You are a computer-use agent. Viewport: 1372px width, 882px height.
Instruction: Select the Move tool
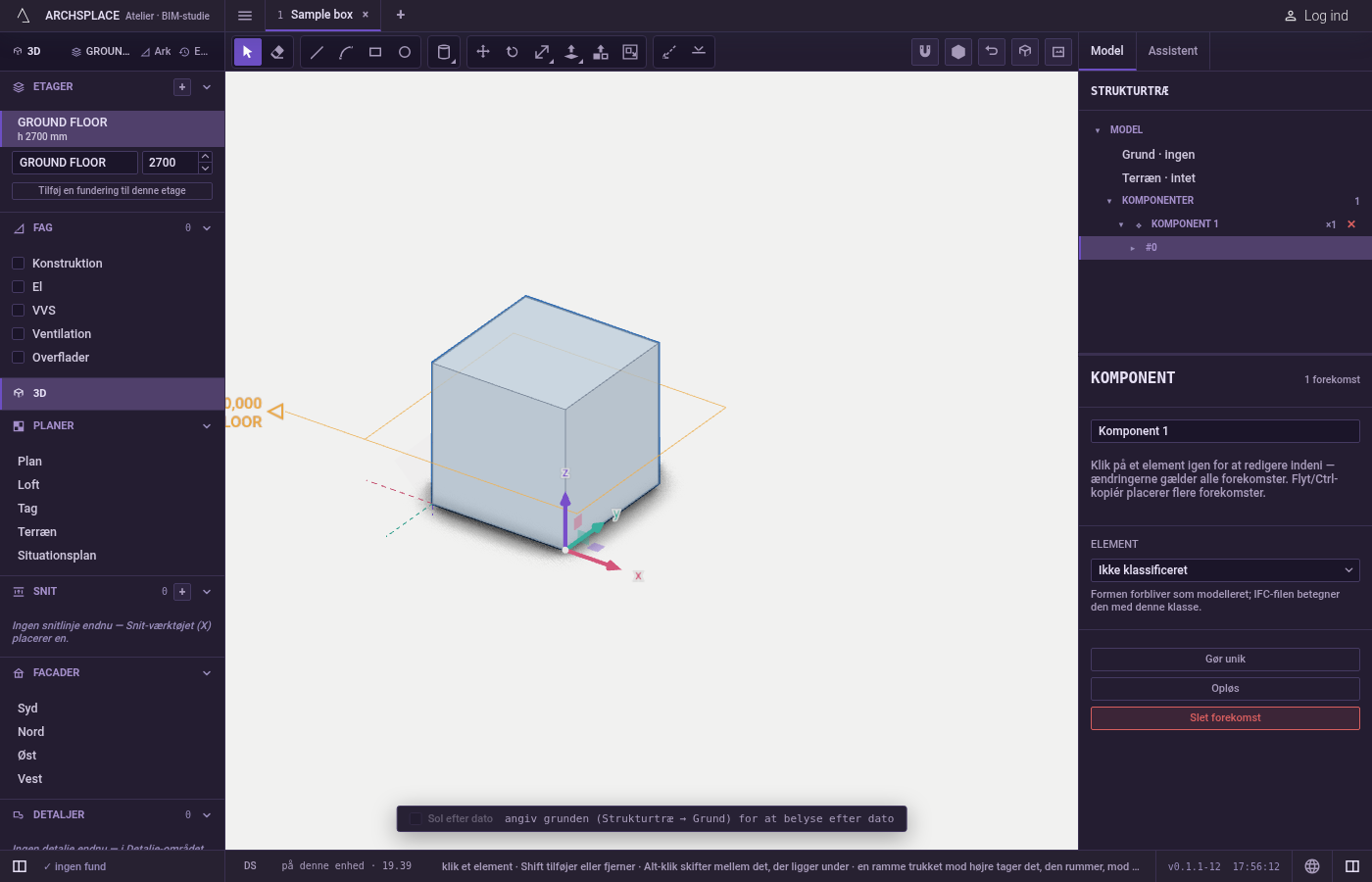pos(483,52)
